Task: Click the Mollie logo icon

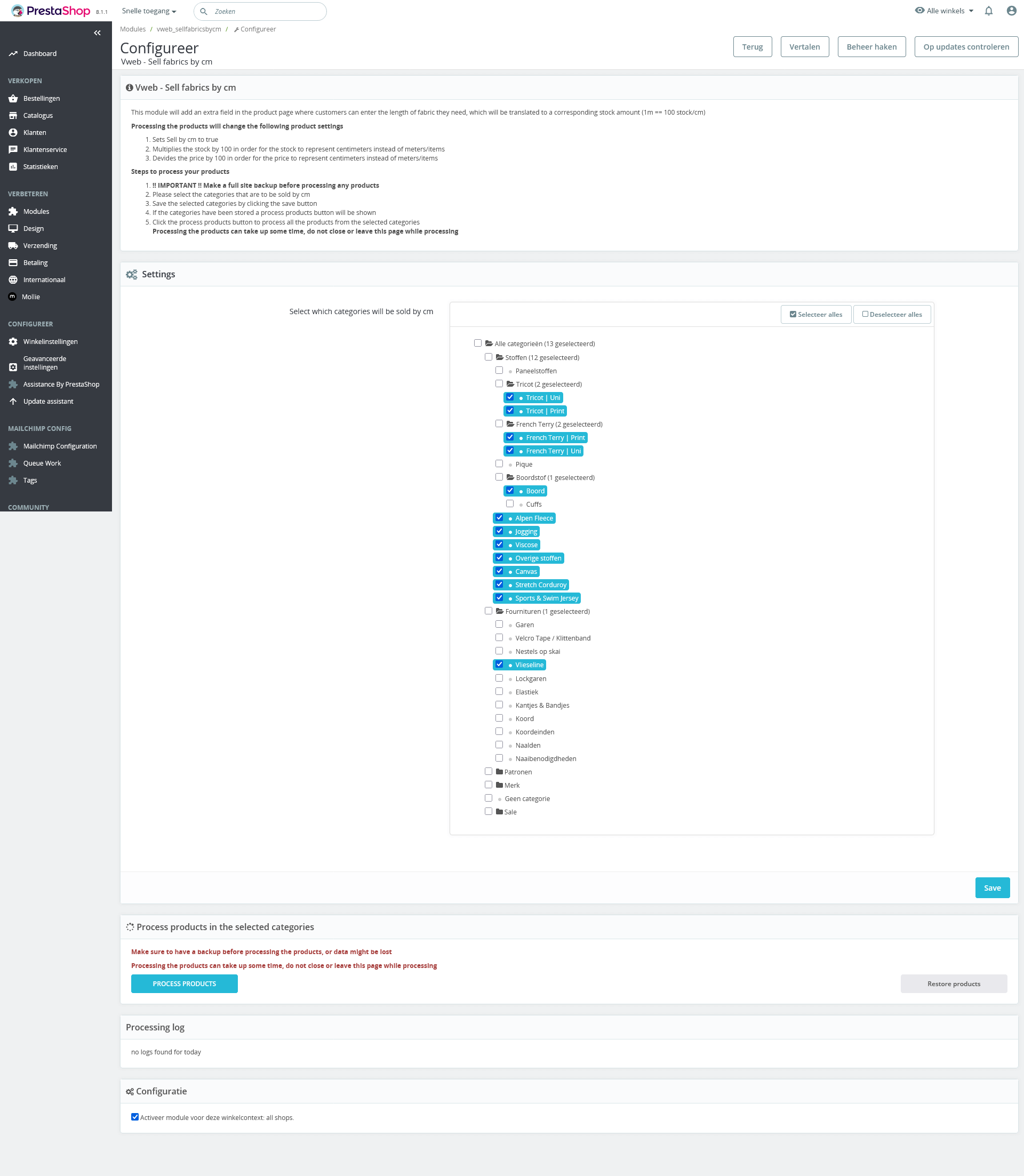Action: pyautogui.click(x=13, y=297)
